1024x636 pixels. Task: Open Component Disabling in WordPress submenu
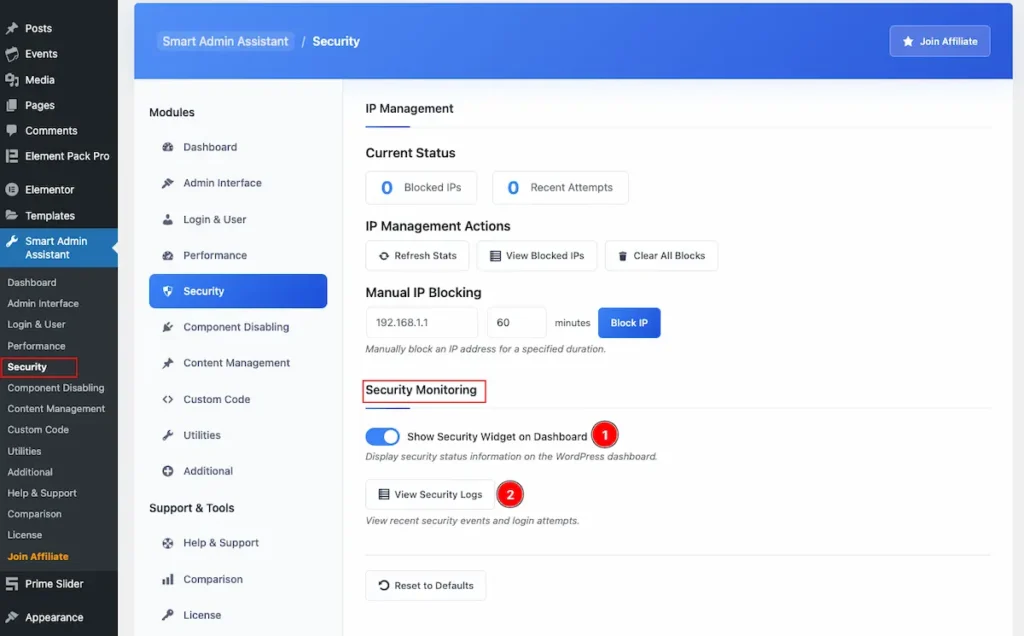[x=56, y=388]
